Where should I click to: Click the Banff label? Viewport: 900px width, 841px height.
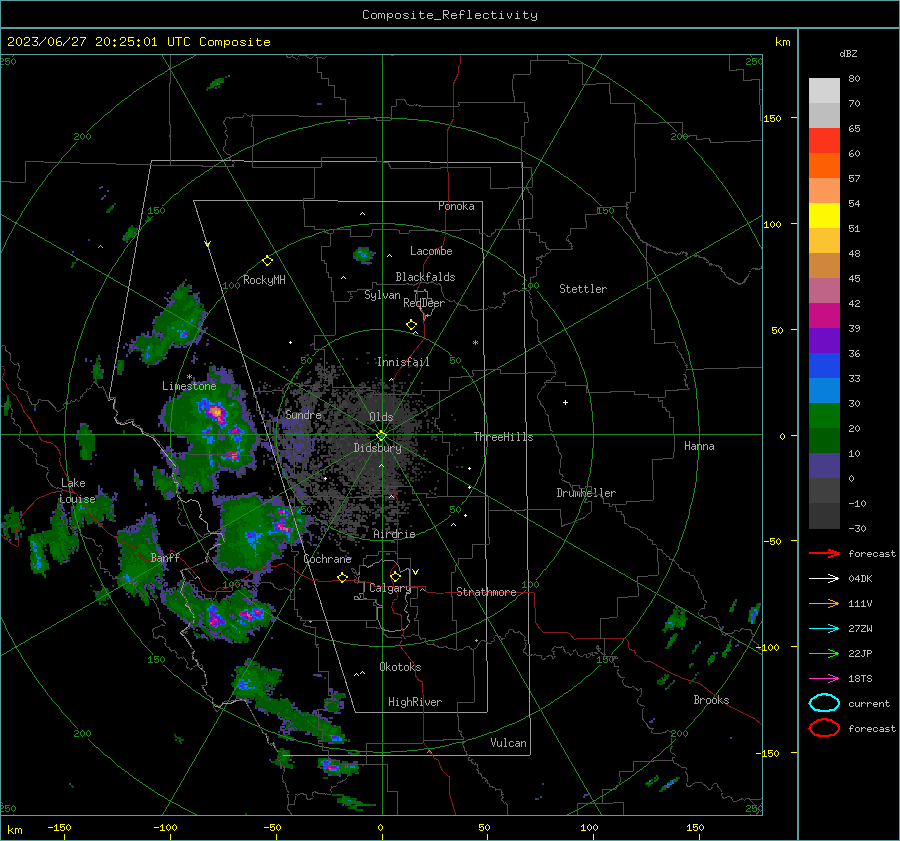[x=165, y=557]
